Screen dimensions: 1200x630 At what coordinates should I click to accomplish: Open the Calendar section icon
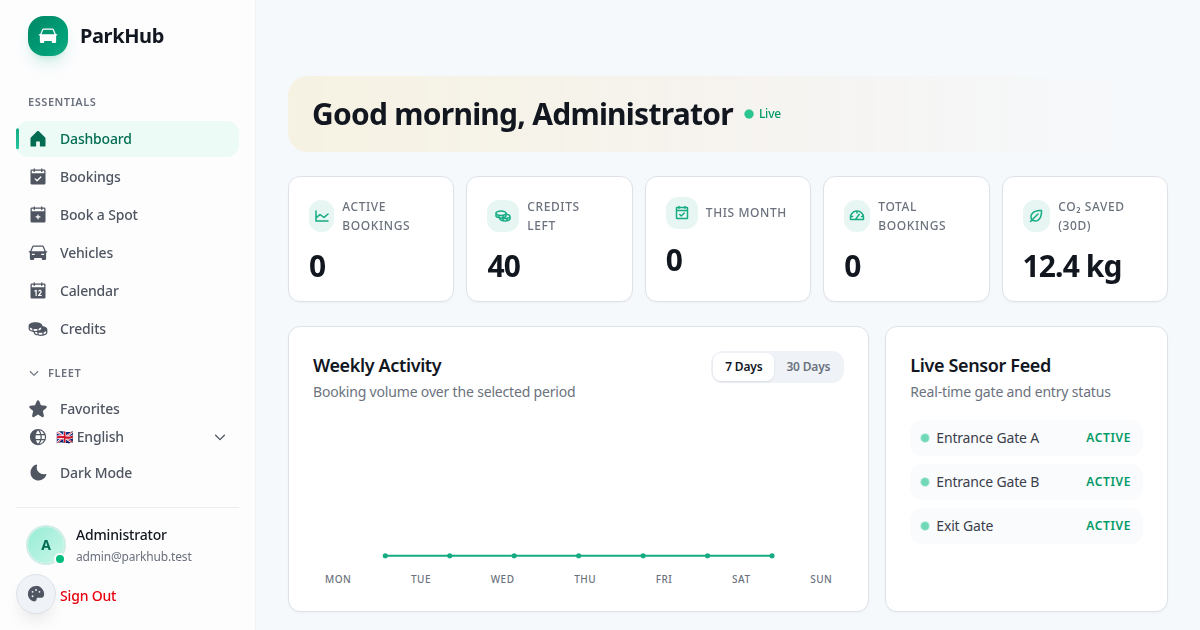pyautogui.click(x=38, y=290)
